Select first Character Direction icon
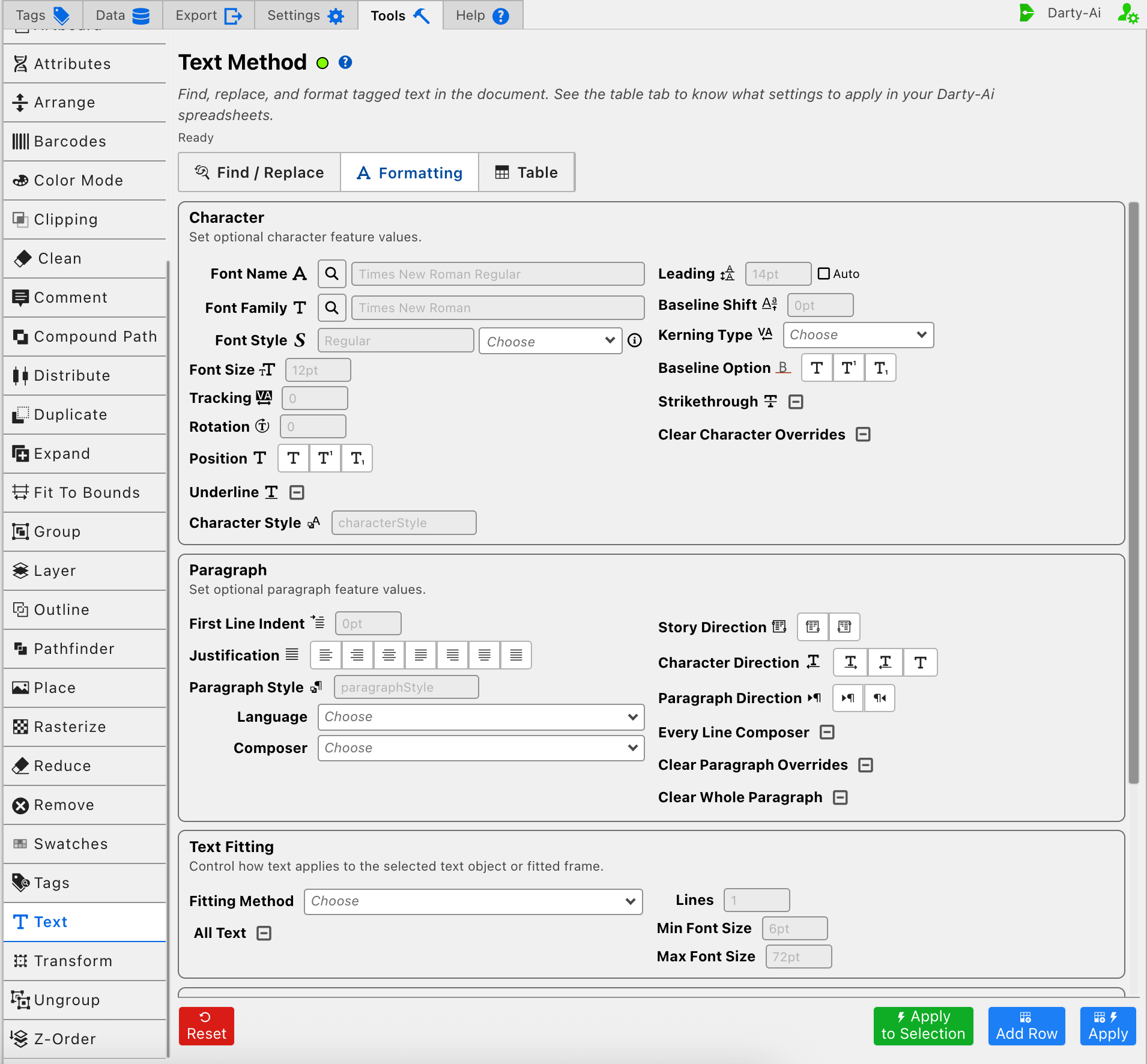This screenshot has height=1064, width=1147. click(850, 662)
